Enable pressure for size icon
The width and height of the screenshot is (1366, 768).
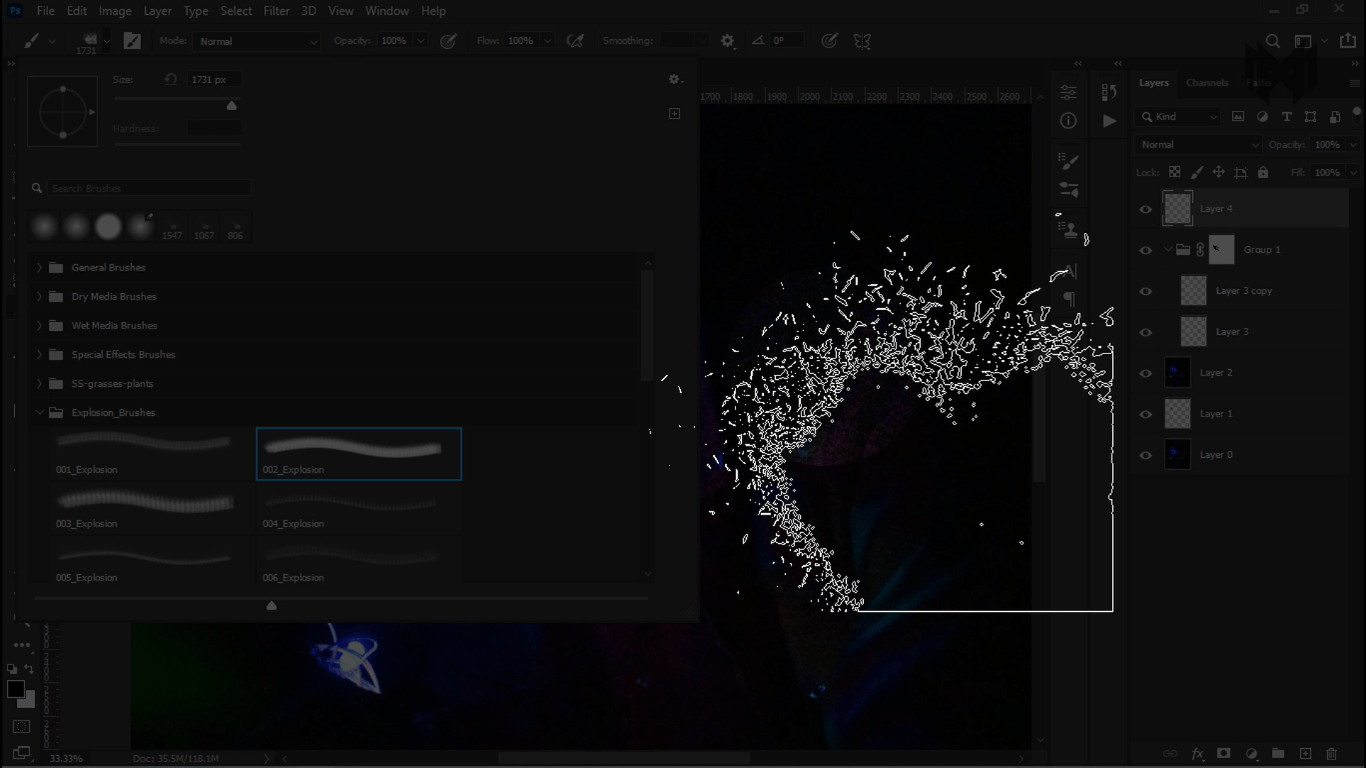pos(829,41)
